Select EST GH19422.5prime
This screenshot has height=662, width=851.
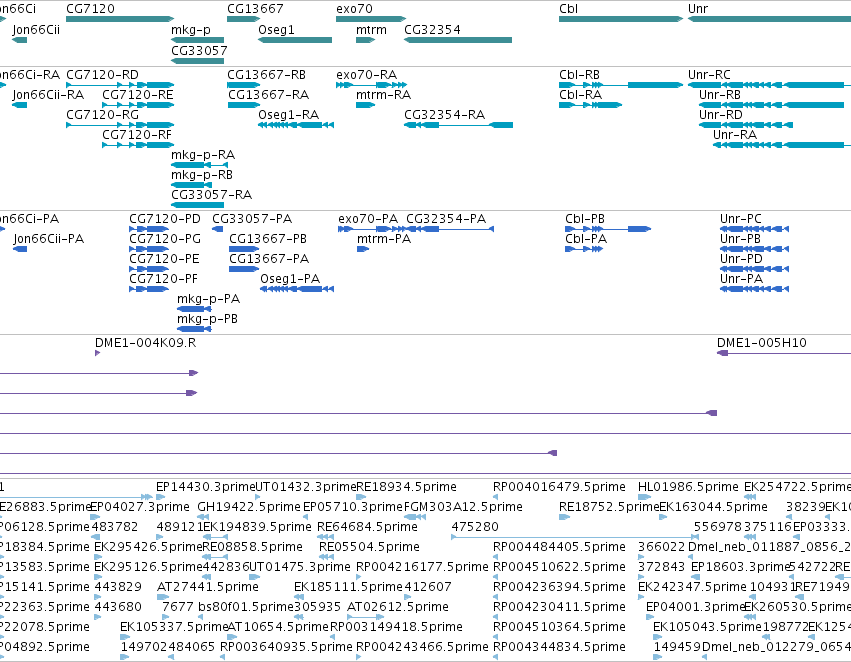(x=204, y=517)
